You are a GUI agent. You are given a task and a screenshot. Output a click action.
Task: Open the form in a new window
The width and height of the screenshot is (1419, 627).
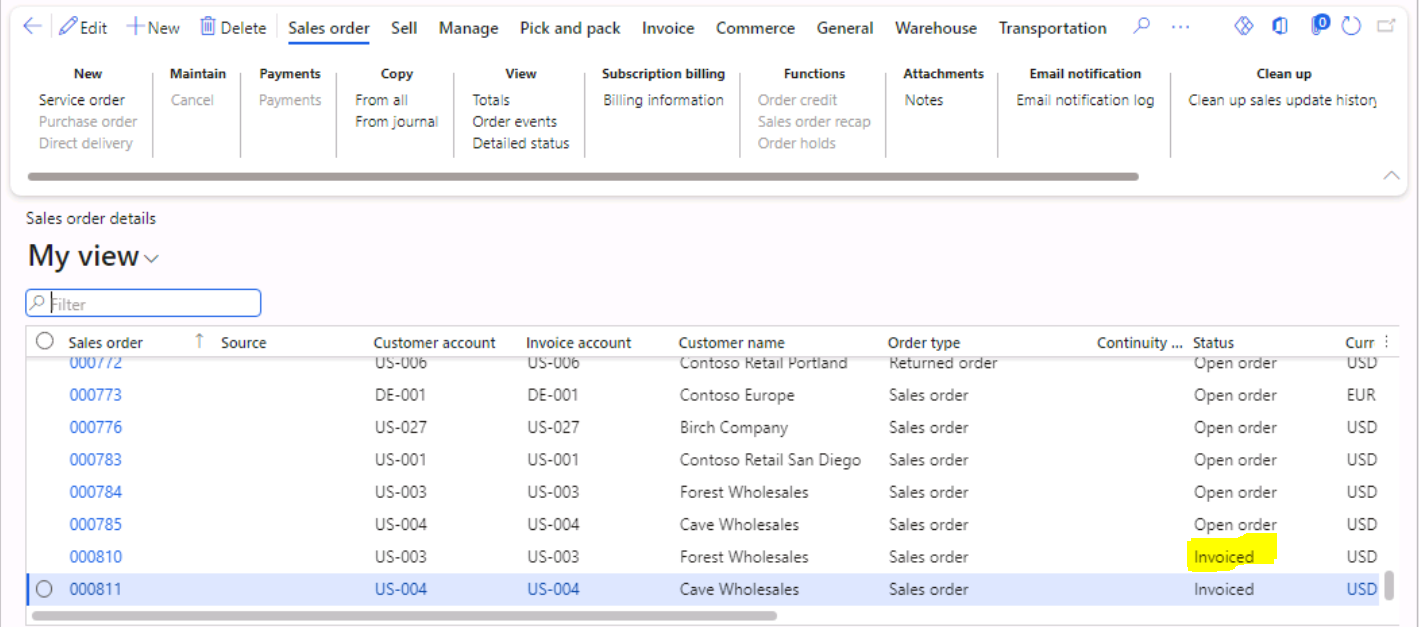coord(1386,27)
